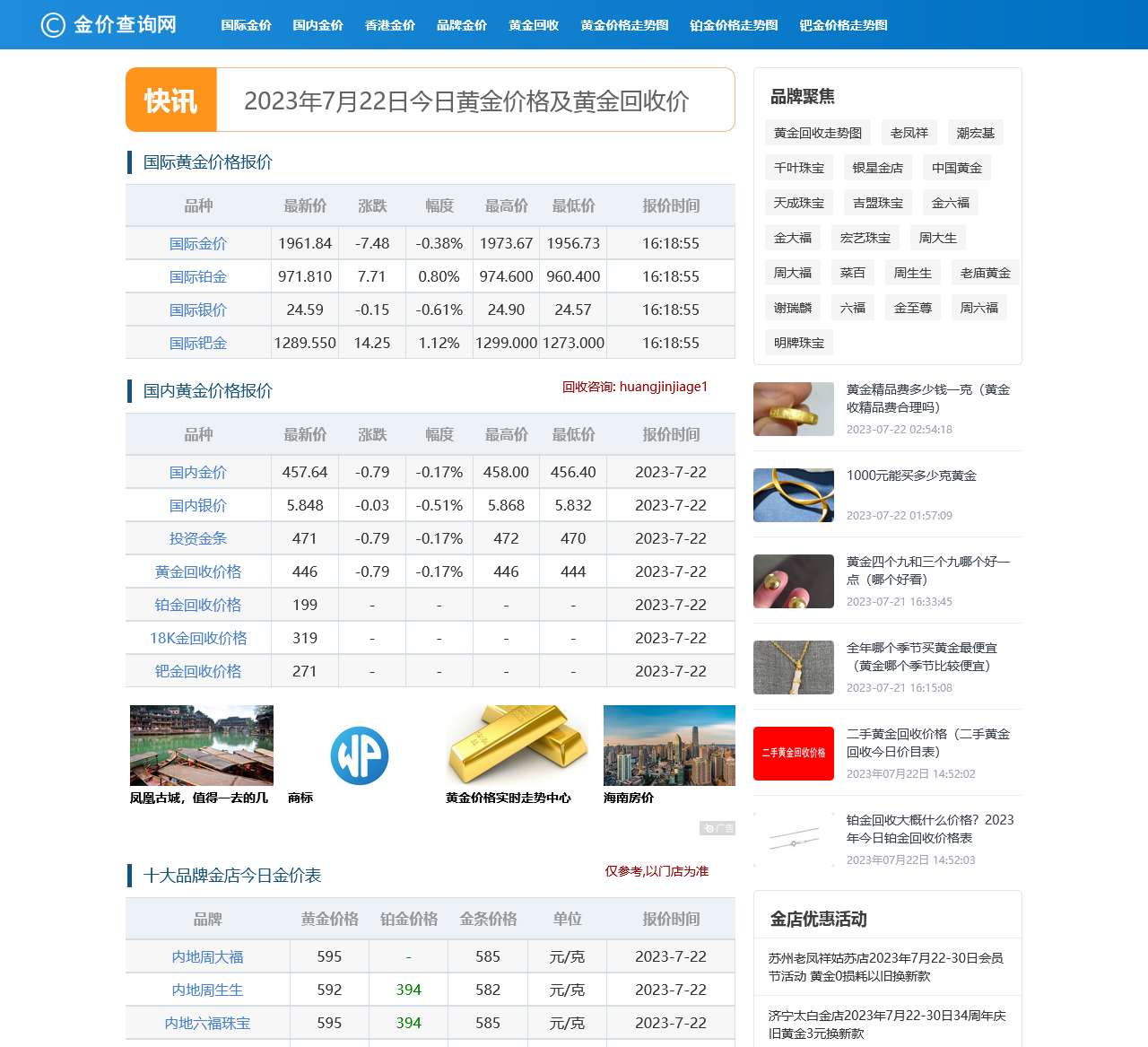
Task: Select the 金至尊 brand tag
Action: [x=913, y=308]
